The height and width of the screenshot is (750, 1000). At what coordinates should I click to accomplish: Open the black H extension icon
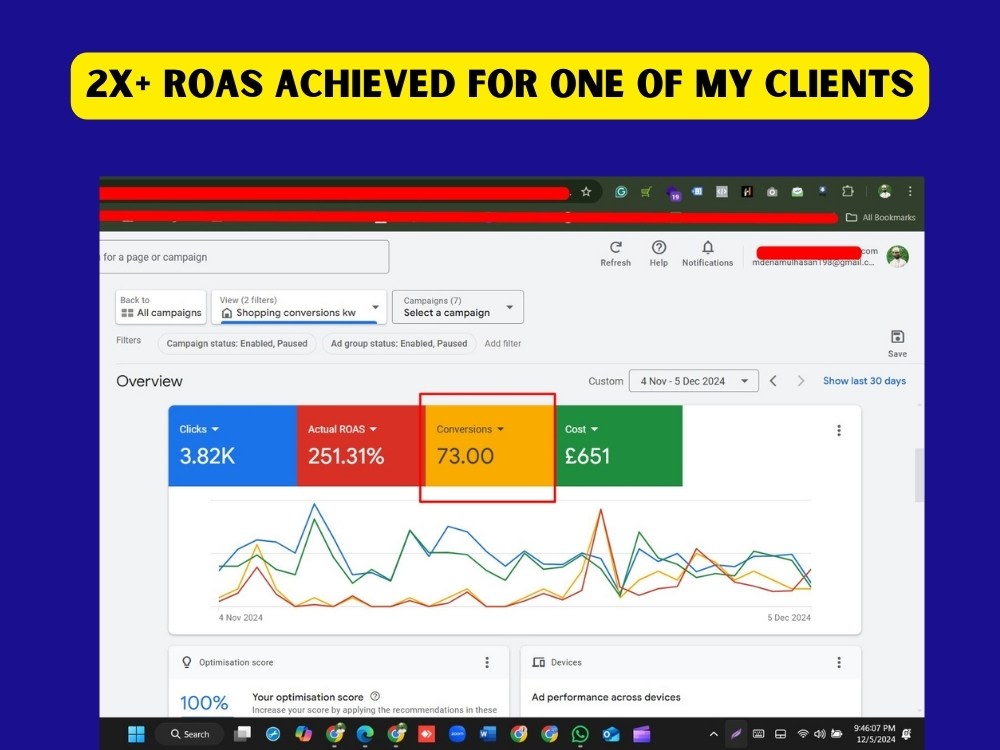click(747, 191)
